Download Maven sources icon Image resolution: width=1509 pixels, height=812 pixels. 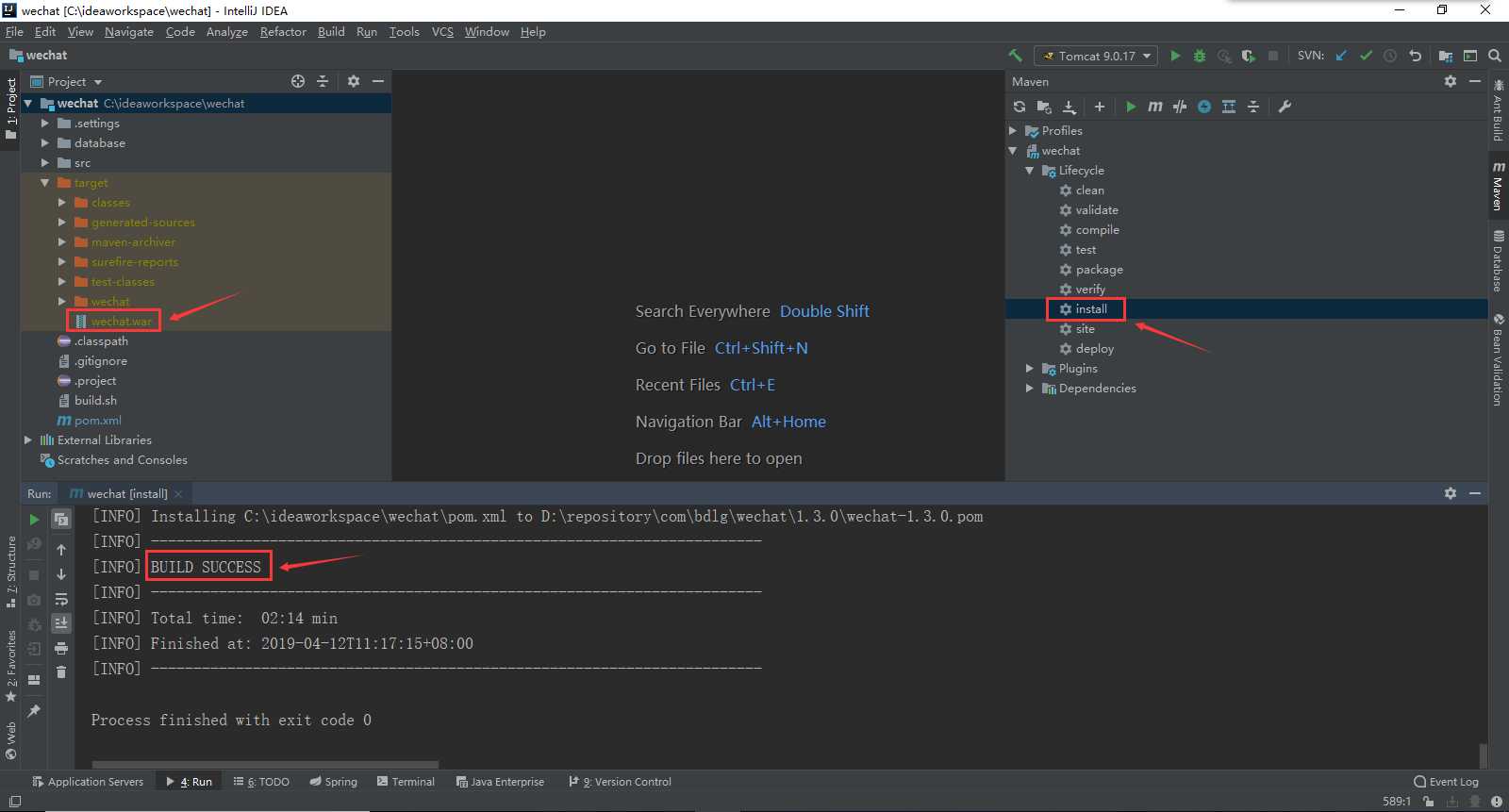coord(1069,107)
